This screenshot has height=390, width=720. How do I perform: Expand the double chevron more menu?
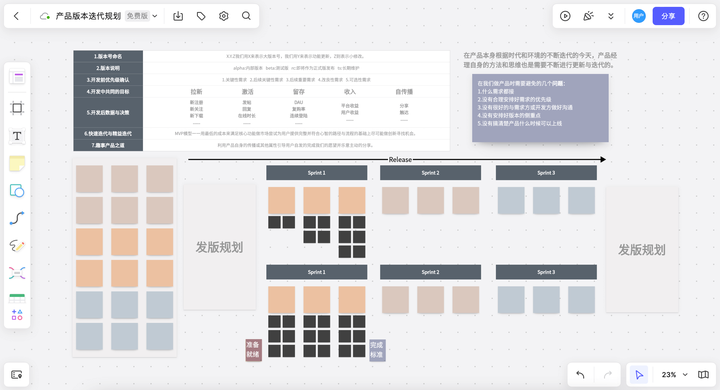tap(611, 16)
